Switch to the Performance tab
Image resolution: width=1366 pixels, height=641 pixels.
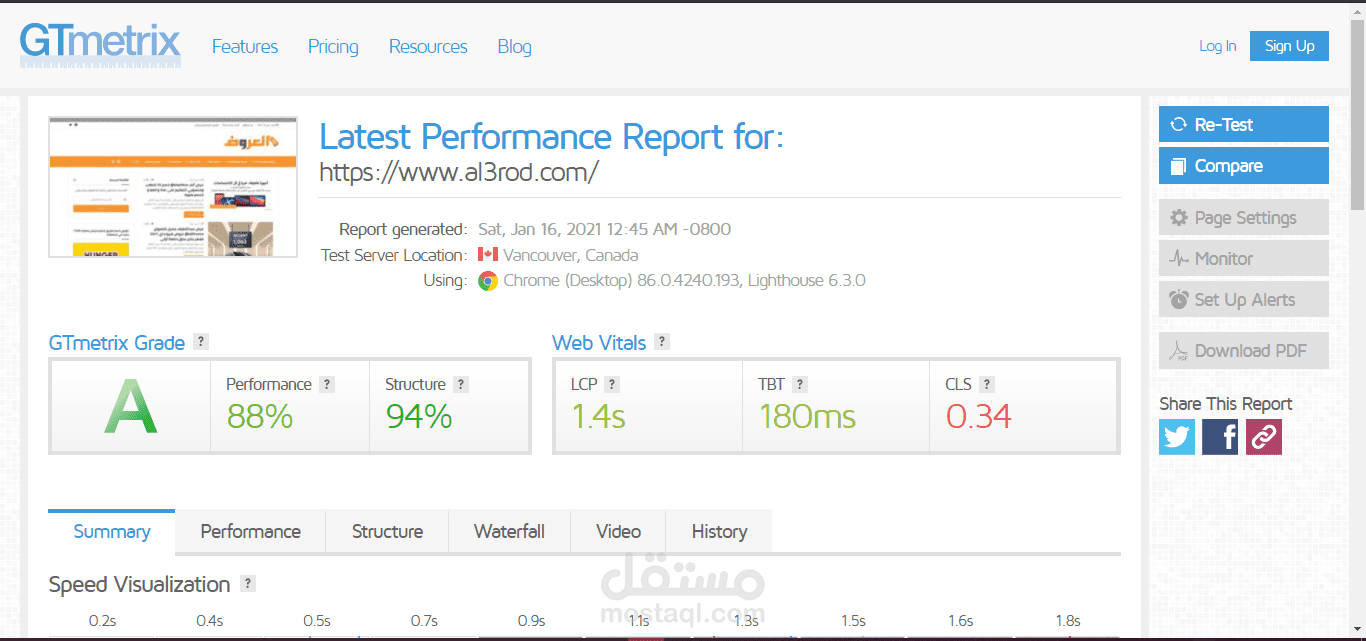tap(250, 531)
